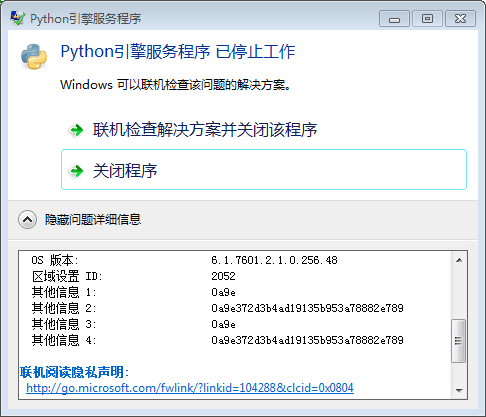Choose 关闭程序 option

(264, 170)
